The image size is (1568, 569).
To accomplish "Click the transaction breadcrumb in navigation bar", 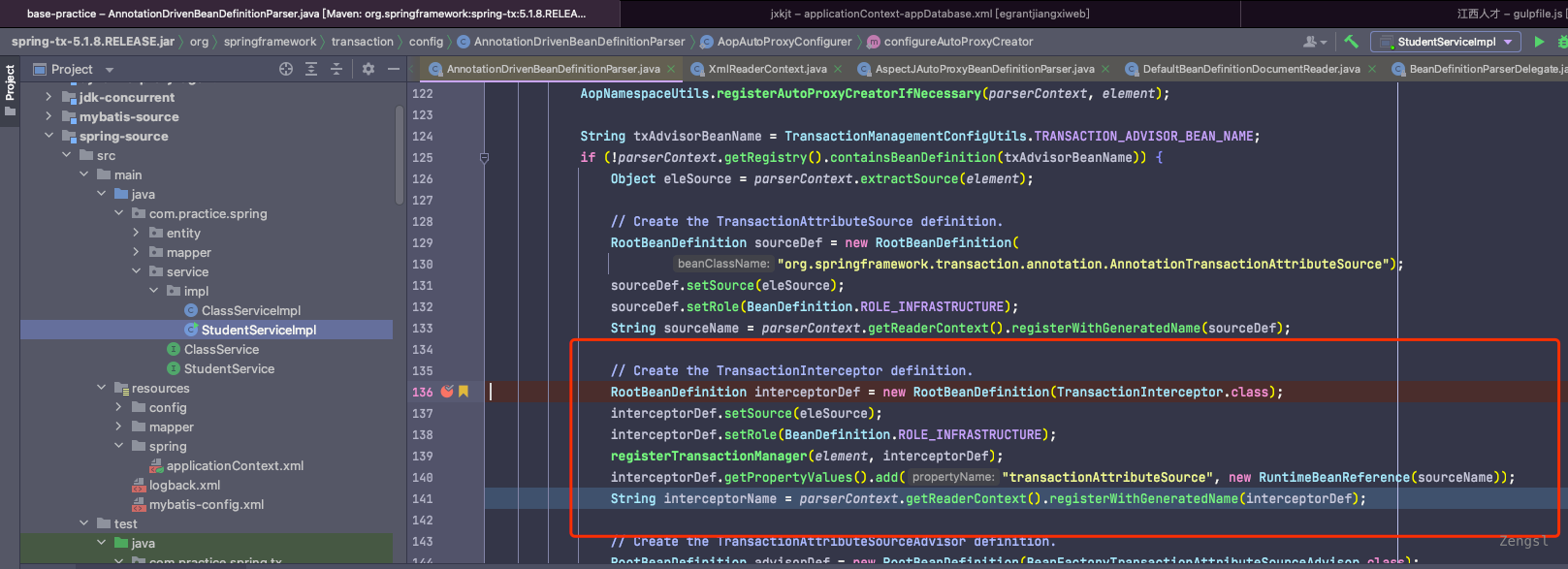I will coord(362,42).
